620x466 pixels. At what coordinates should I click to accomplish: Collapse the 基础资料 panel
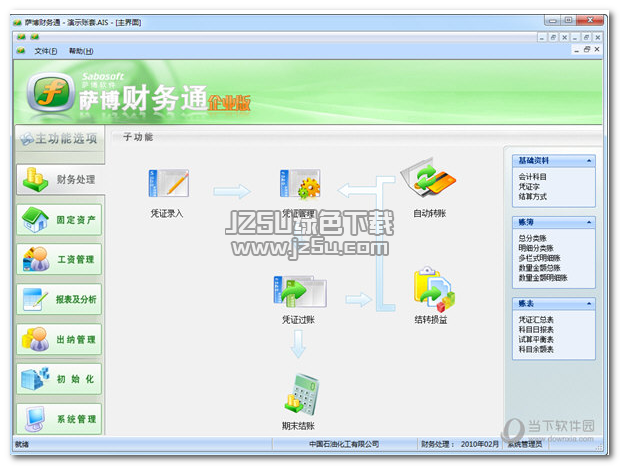tap(589, 160)
